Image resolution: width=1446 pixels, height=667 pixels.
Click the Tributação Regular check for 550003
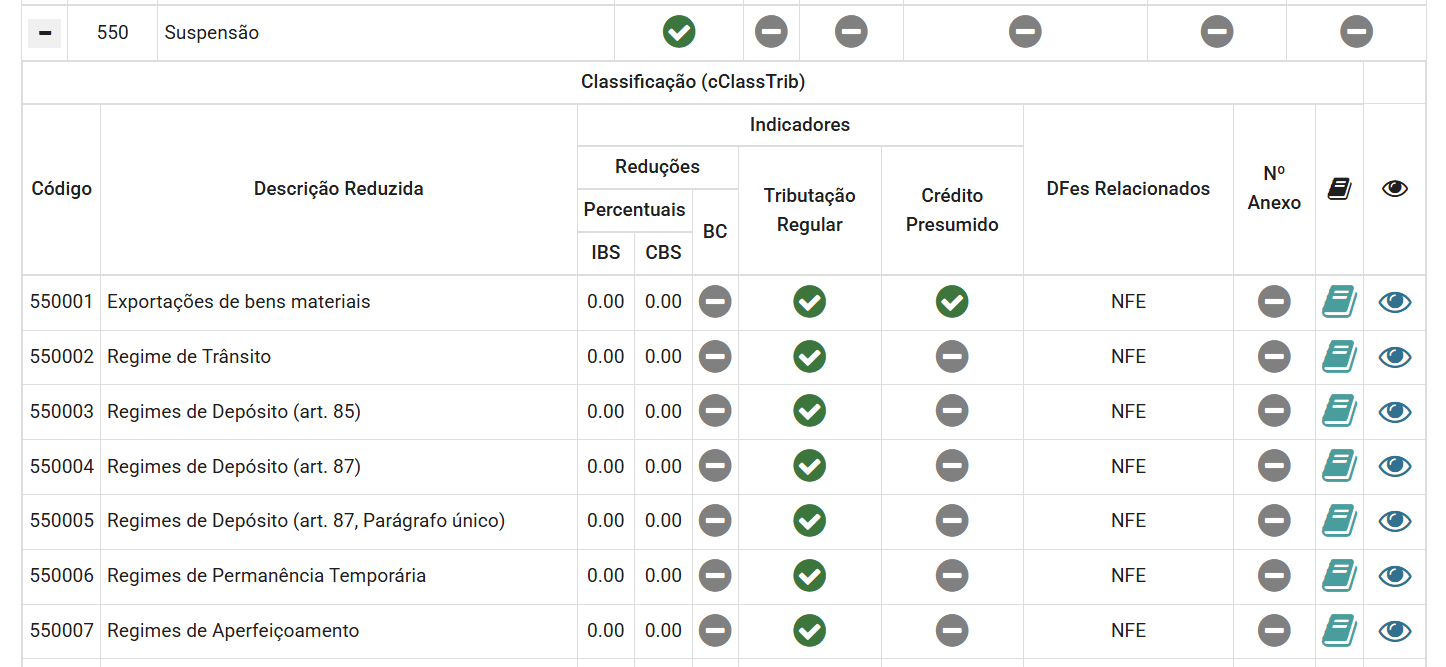coord(809,411)
